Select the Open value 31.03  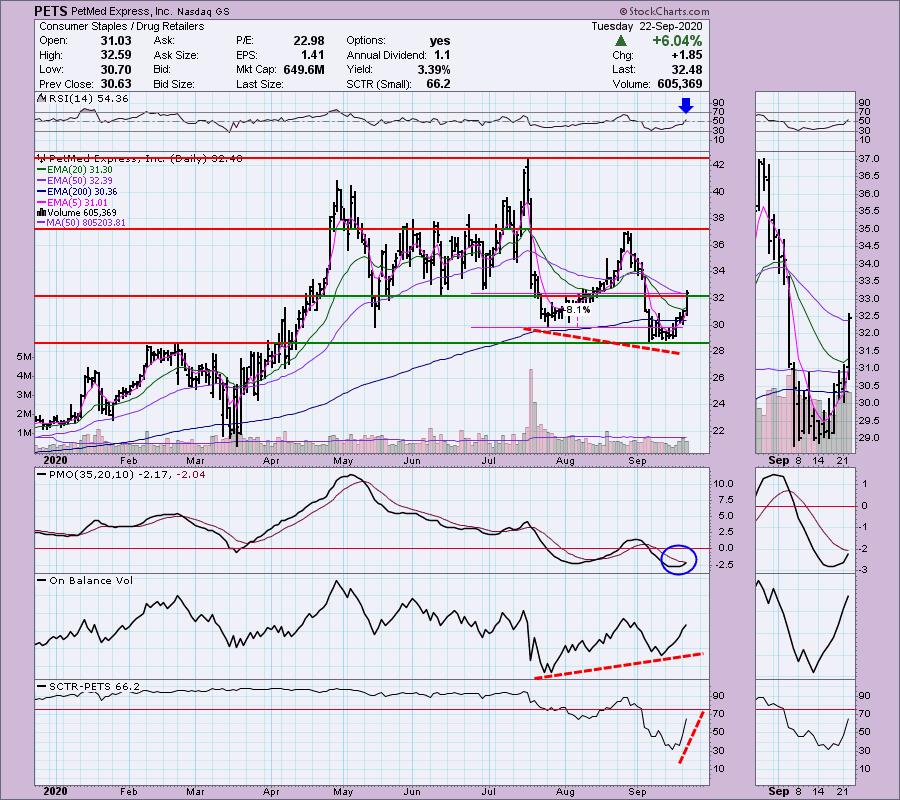116,41
